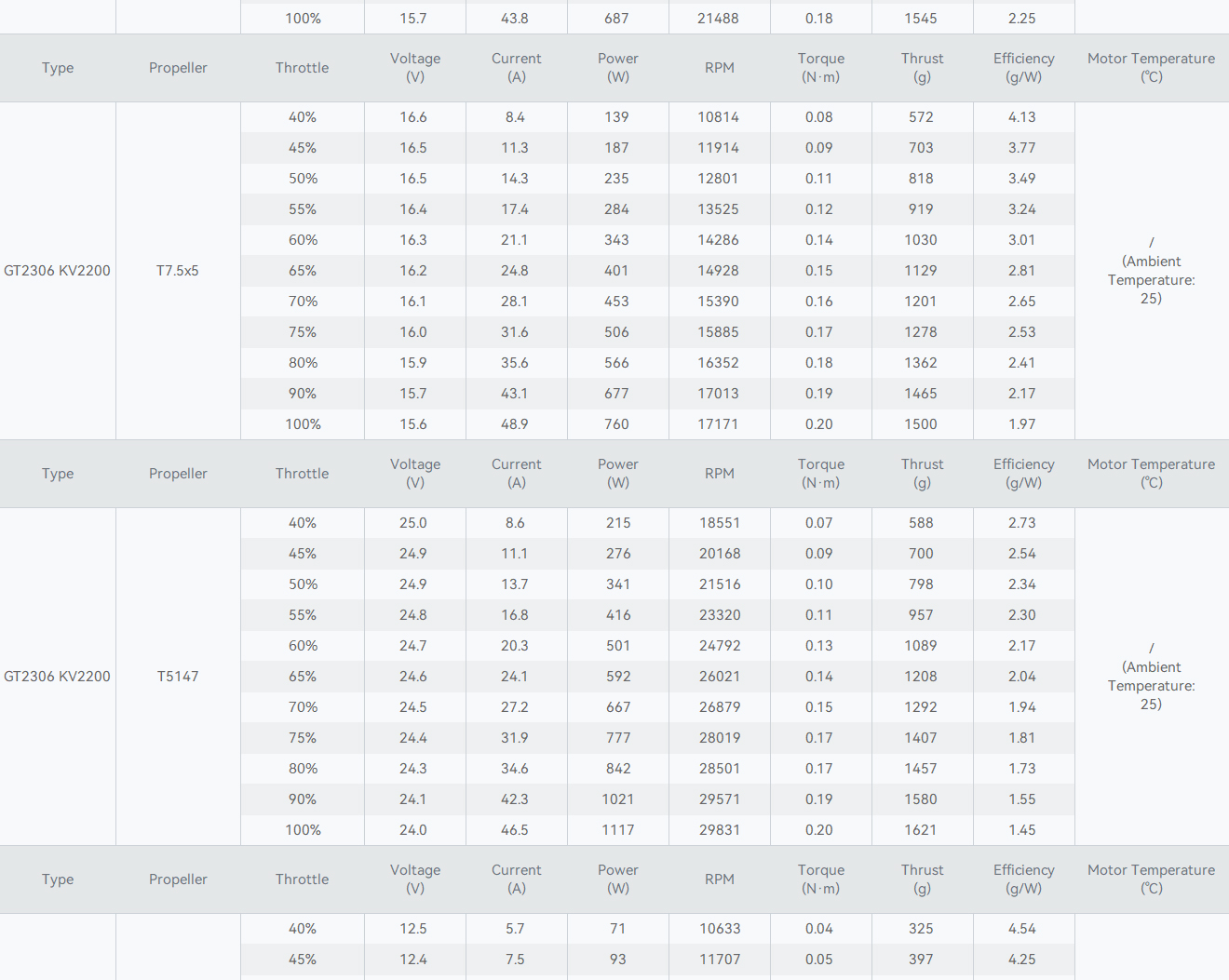Image resolution: width=1229 pixels, height=980 pixels.
Task: Select RPM value 10633
Action: [x=718, y=929]
